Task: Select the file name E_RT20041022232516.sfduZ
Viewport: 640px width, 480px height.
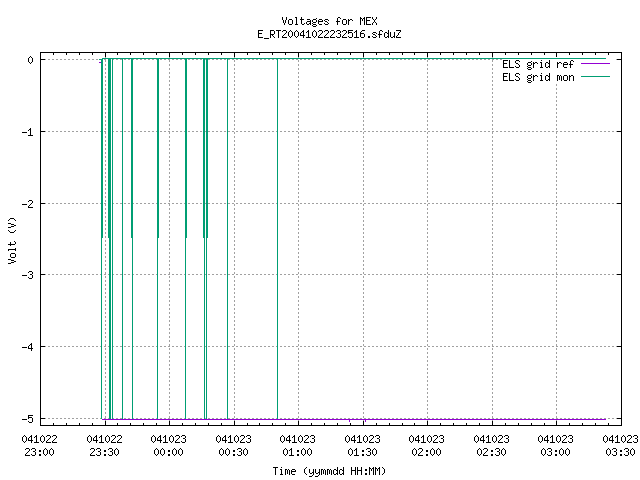Action: (x=329, y=34)
